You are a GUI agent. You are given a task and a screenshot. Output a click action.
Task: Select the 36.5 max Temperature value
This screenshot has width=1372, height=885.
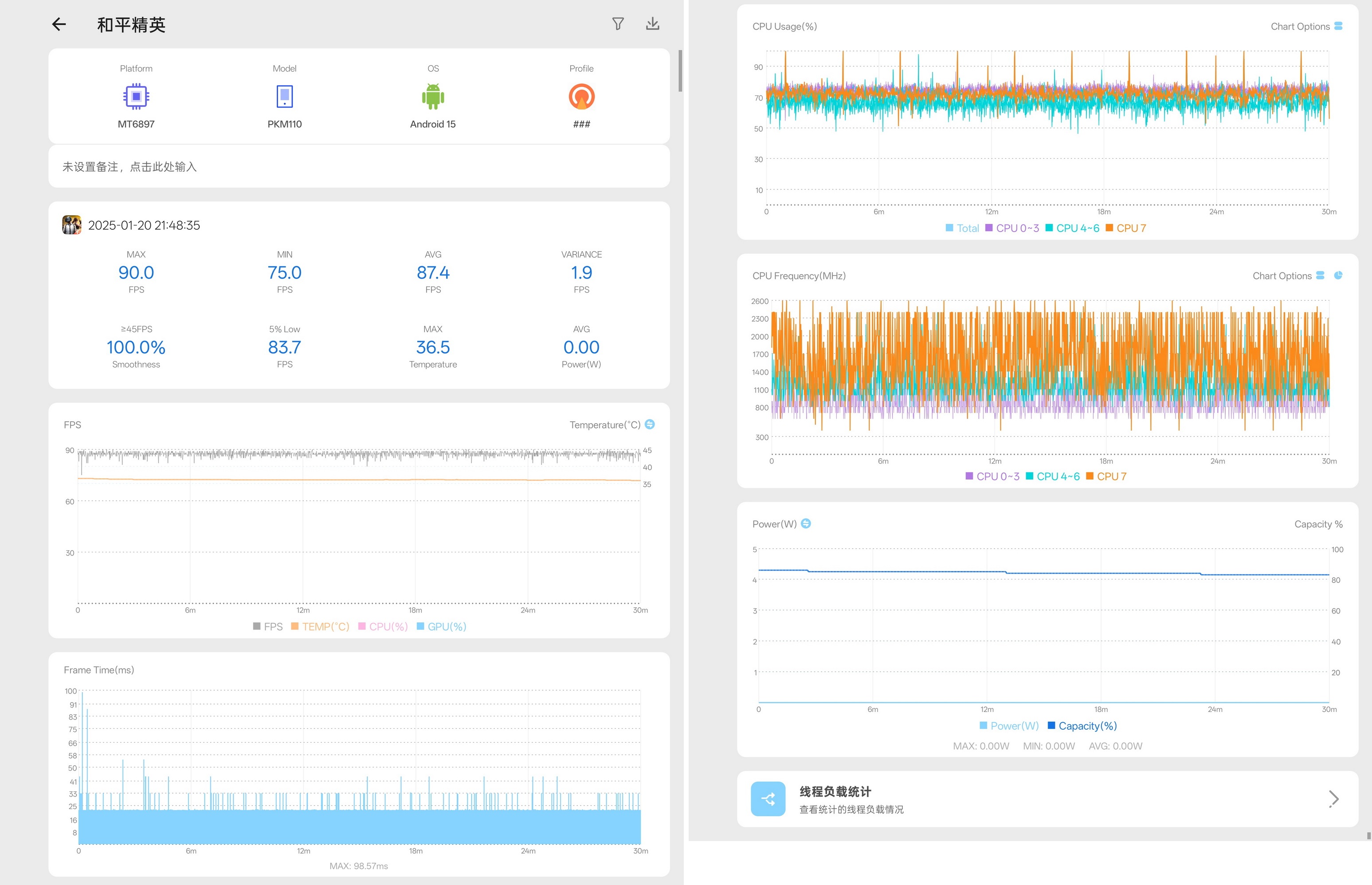click(x=433, y=347)
